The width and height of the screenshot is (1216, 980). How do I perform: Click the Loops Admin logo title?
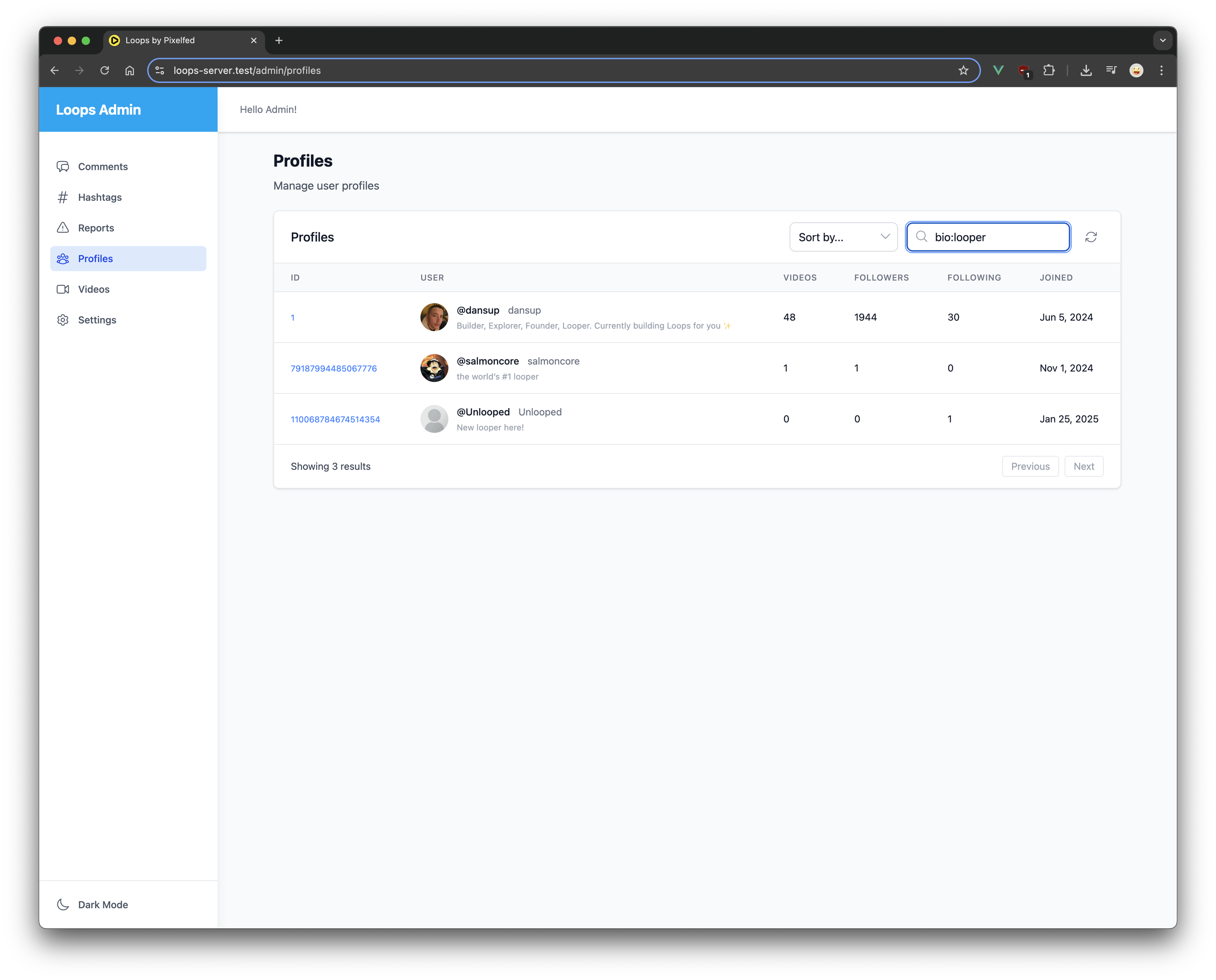pyautogui.click(x=98, y=110)
